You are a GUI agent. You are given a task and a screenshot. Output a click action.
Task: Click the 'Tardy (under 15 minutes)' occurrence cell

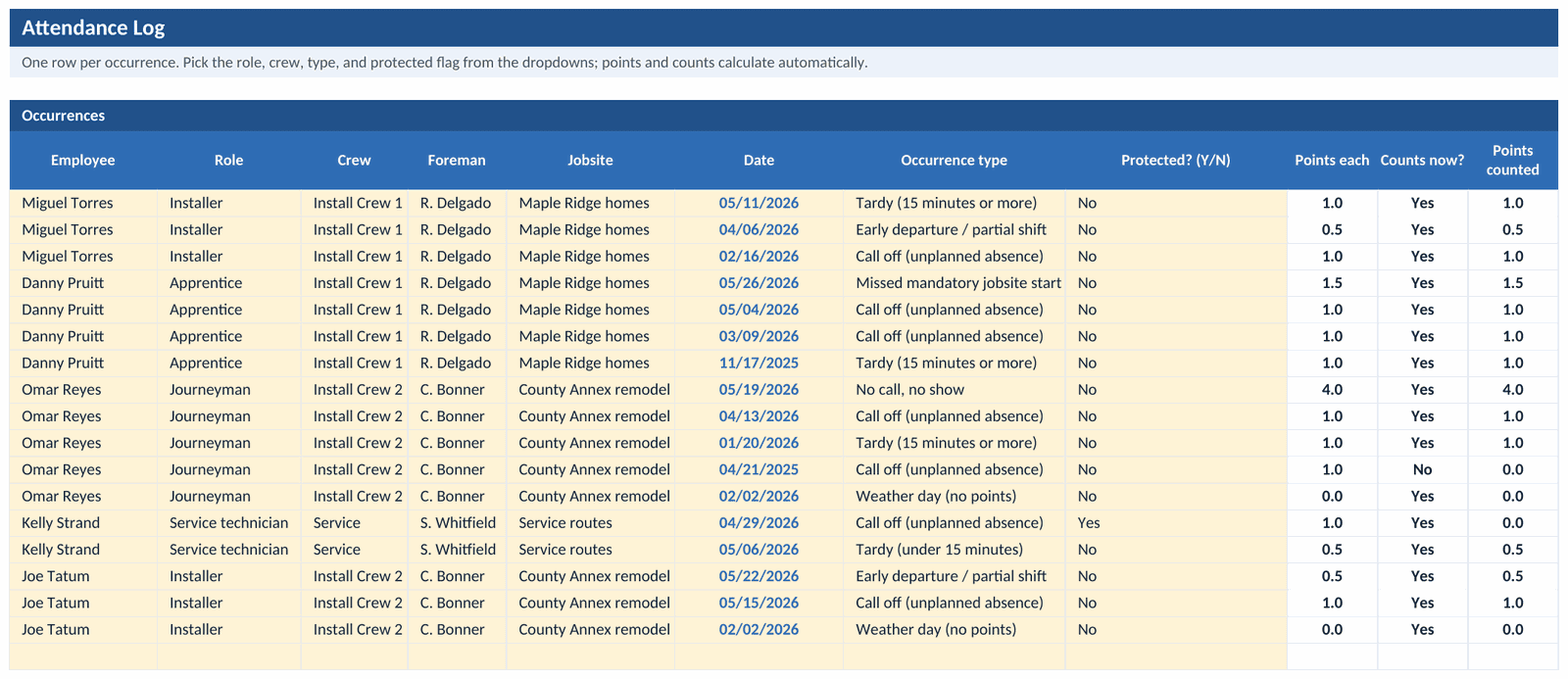[954, 550]
